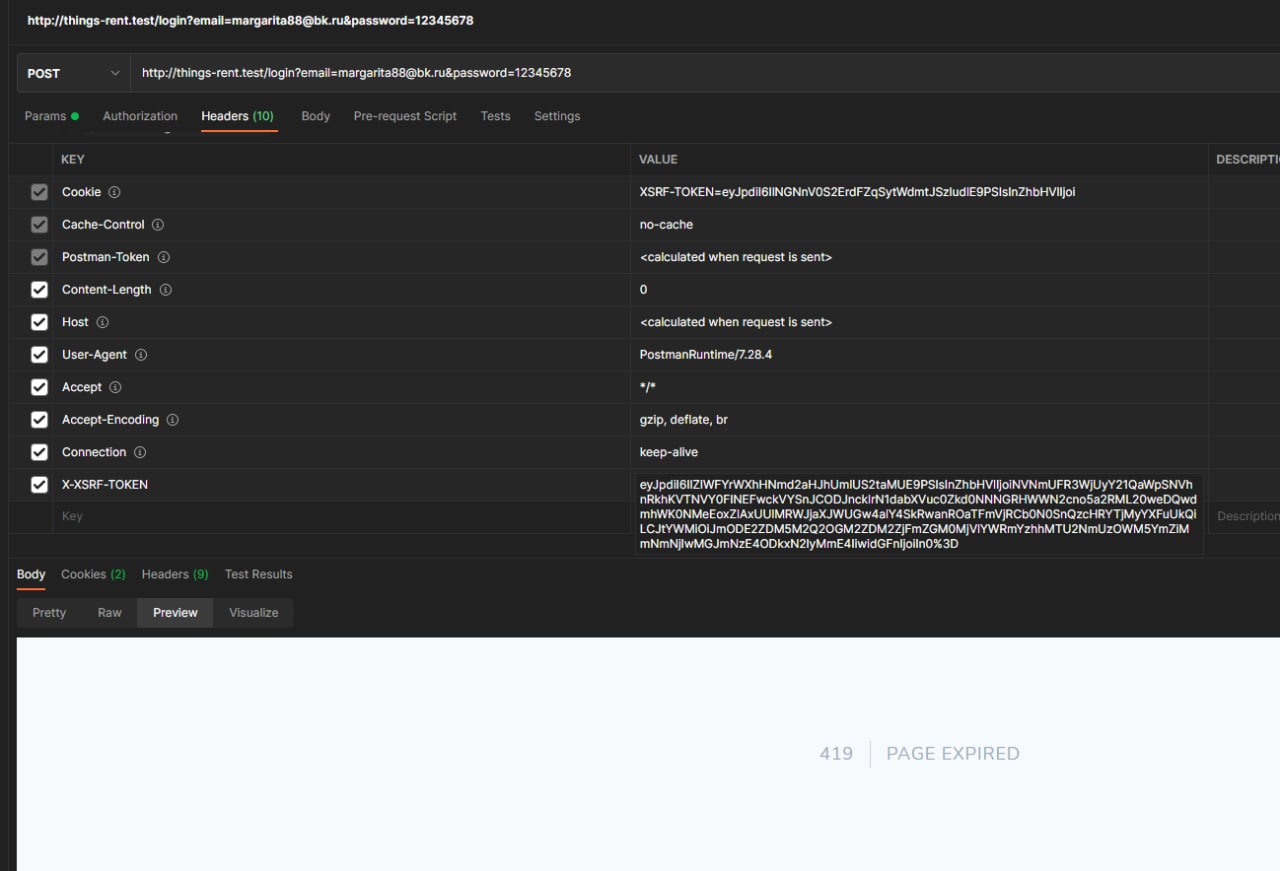Disable the User-Agent header checkbox
The height and width of the screenshot is (871, 1280).
tap(39, 355)
